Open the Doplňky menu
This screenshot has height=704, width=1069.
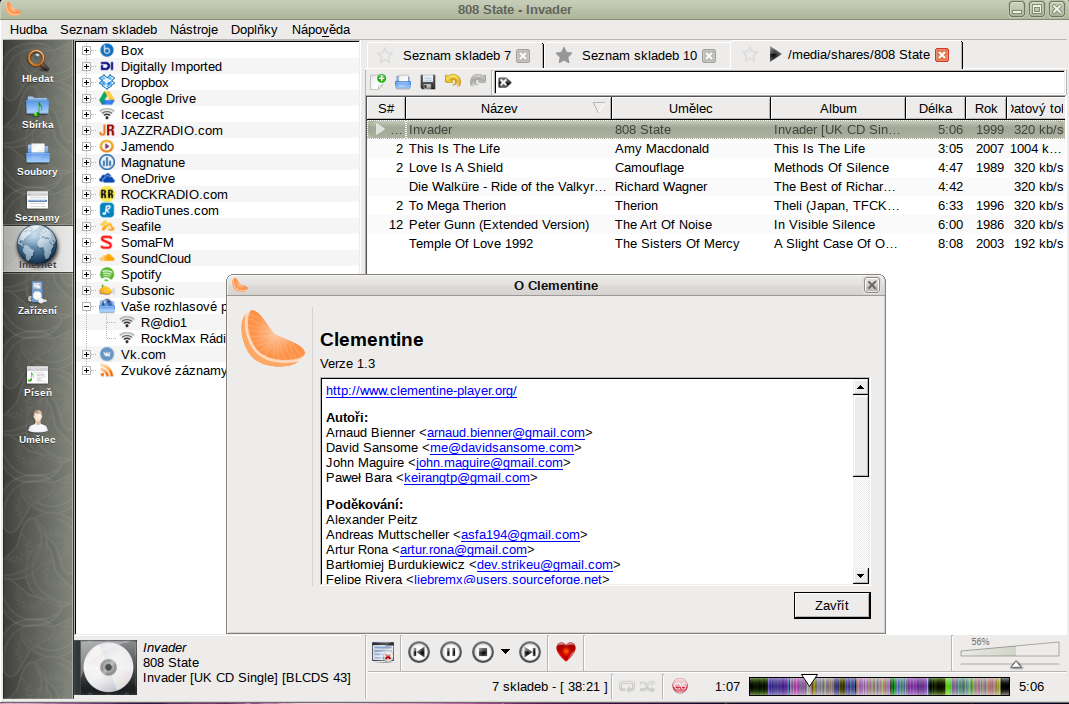coord(254,30)
